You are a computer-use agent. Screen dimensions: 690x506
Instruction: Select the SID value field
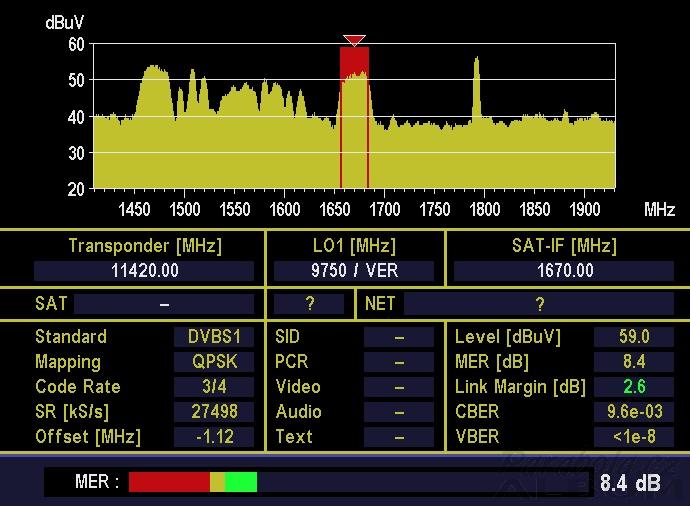398,337
